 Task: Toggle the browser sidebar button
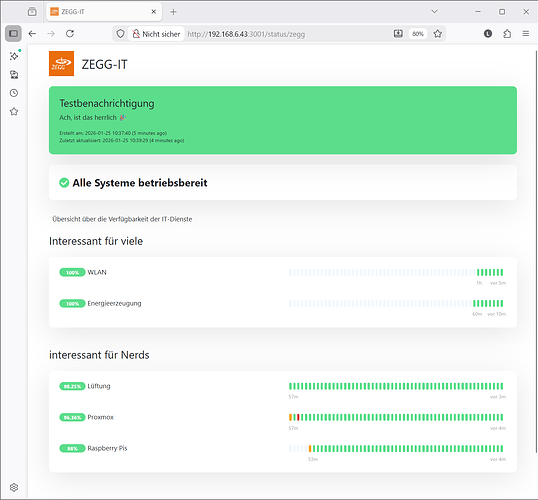tap(13, 34)
